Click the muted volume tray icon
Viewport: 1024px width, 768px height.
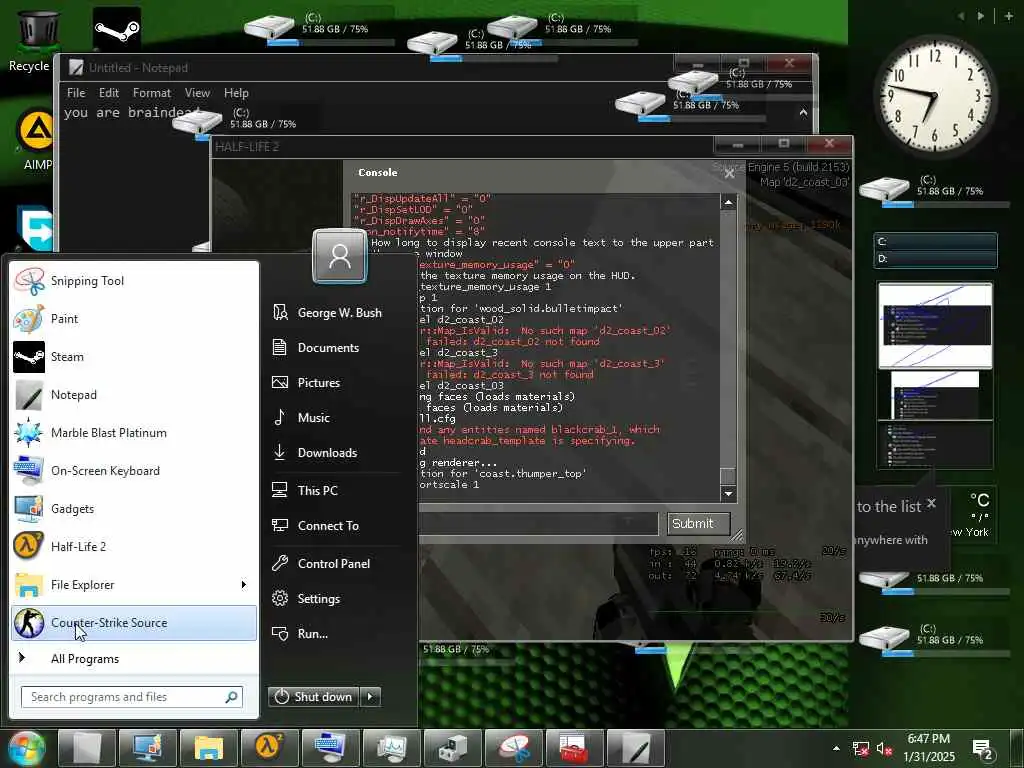(x=884, y=749)
